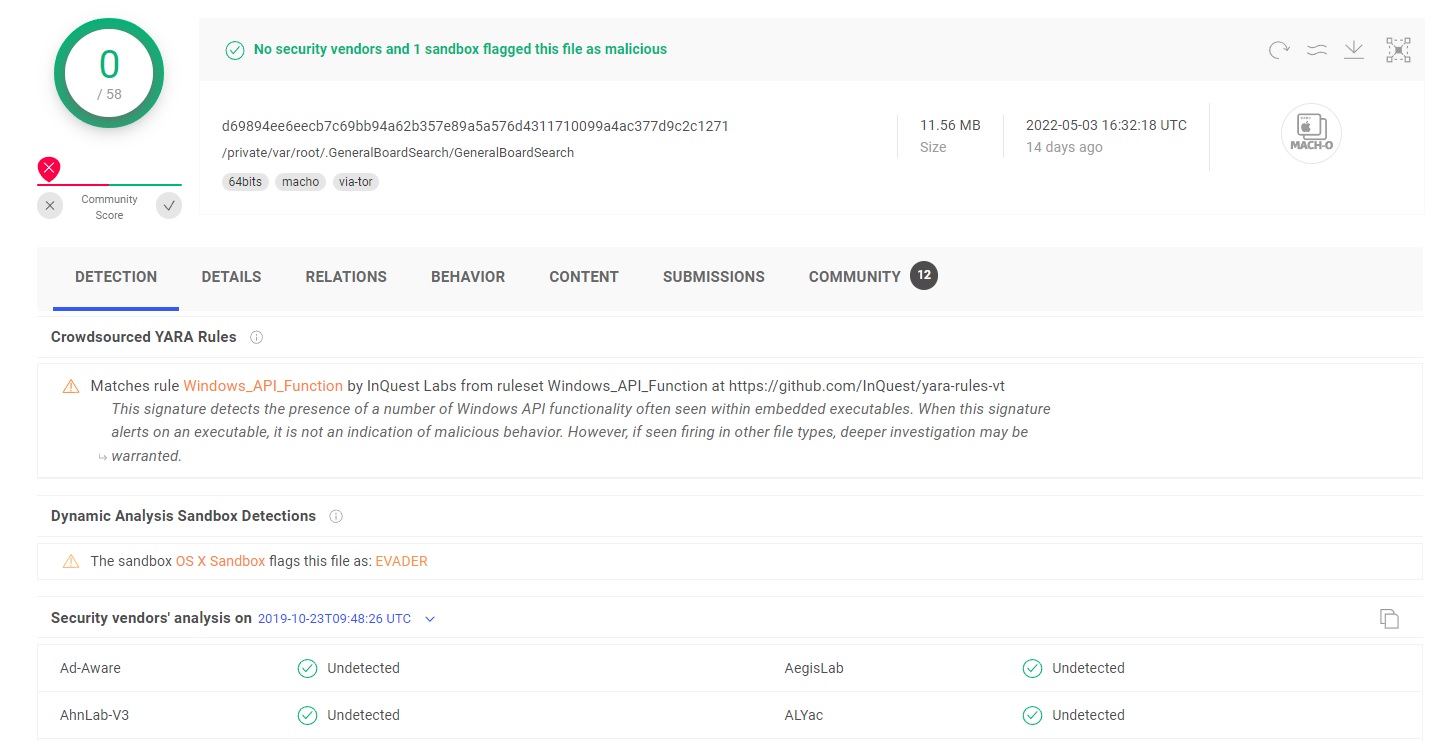
Task: Click the 11.56 MB size value
Action: (x=950, y=126)
